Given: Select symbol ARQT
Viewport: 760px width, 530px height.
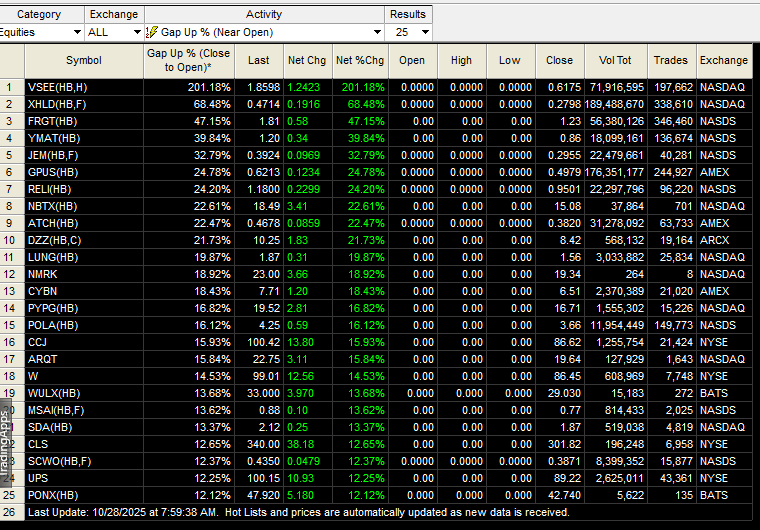Looking at the screenshot, I should click(43, 359).
